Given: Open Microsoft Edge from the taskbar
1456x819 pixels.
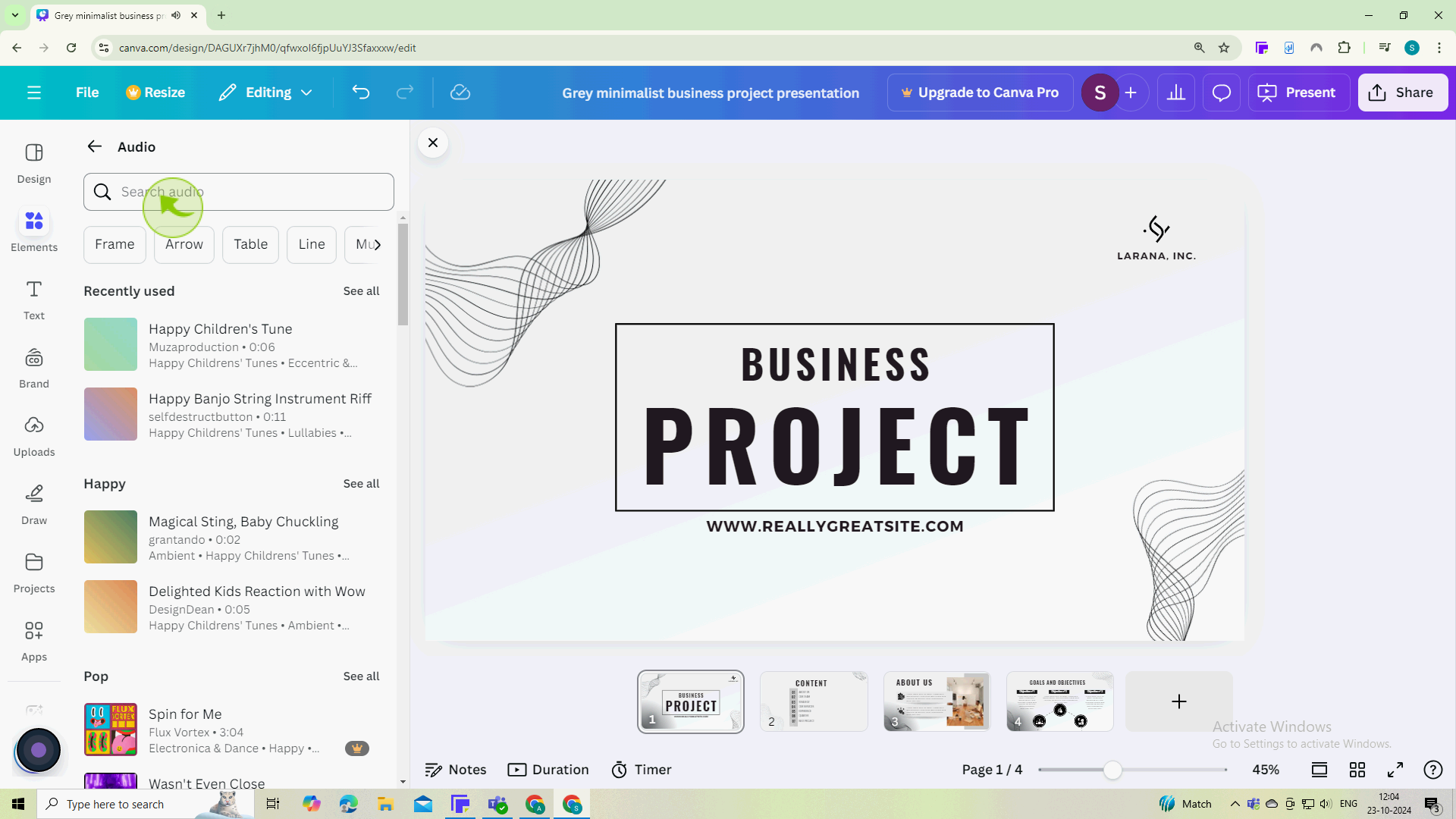Looking at the screenshot, I should tap(348, 804).
